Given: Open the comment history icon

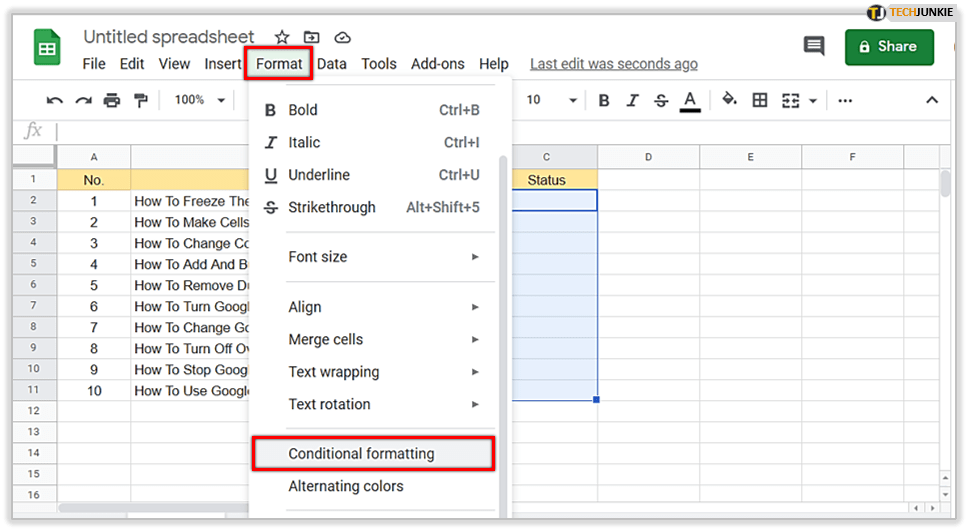Looking at the screenshot, I should tap(814, 46).
